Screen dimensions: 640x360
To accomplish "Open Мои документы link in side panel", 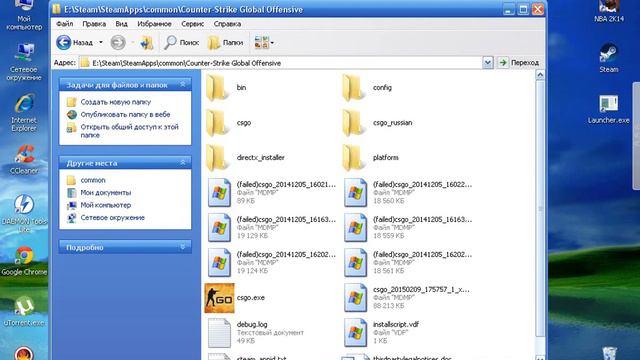I will [x=106, y=193].
